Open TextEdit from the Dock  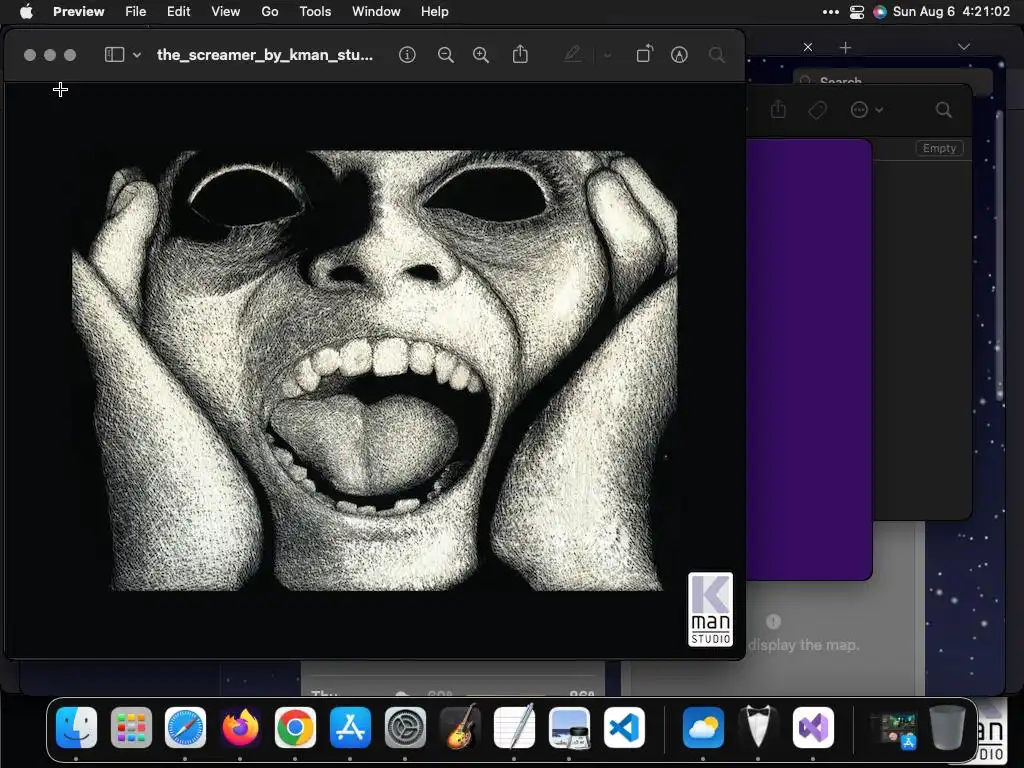(515, 726)
